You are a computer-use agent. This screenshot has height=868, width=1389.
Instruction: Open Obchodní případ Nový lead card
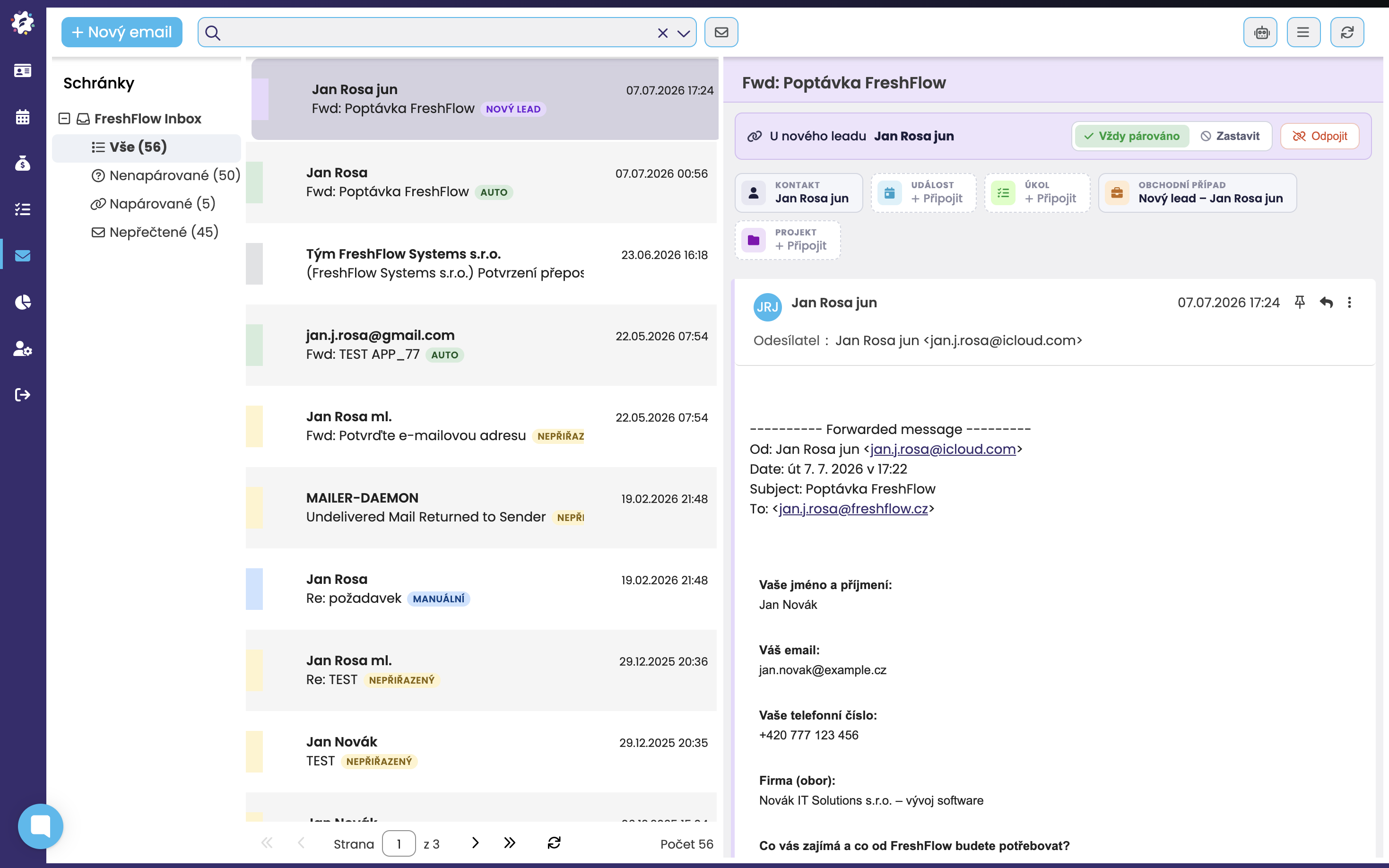pyautogui.click(x=1198, y=193)
